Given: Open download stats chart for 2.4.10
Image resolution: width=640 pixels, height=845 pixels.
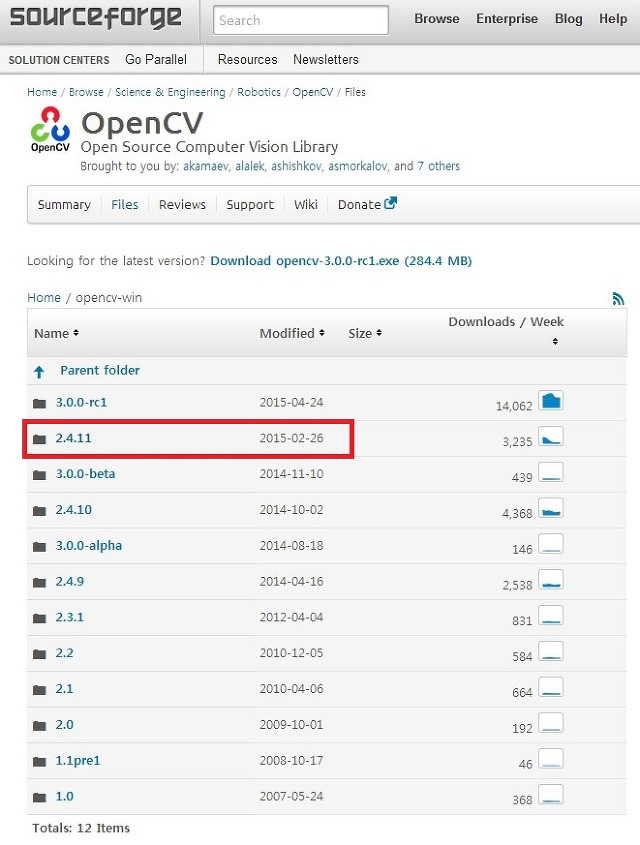Looking at the screenshot, I should (x=551, y=508).
